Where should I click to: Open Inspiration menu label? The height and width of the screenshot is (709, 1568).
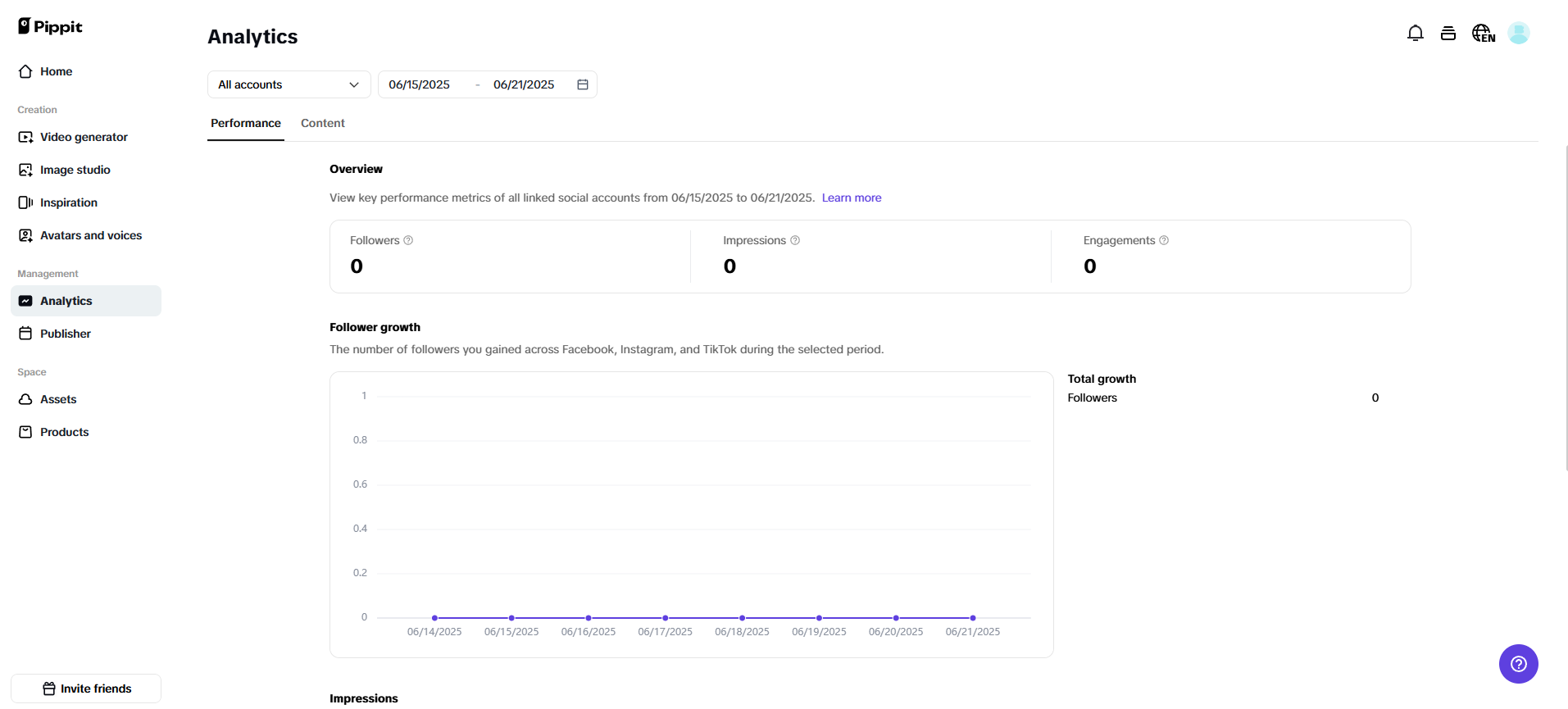(69, 202)
